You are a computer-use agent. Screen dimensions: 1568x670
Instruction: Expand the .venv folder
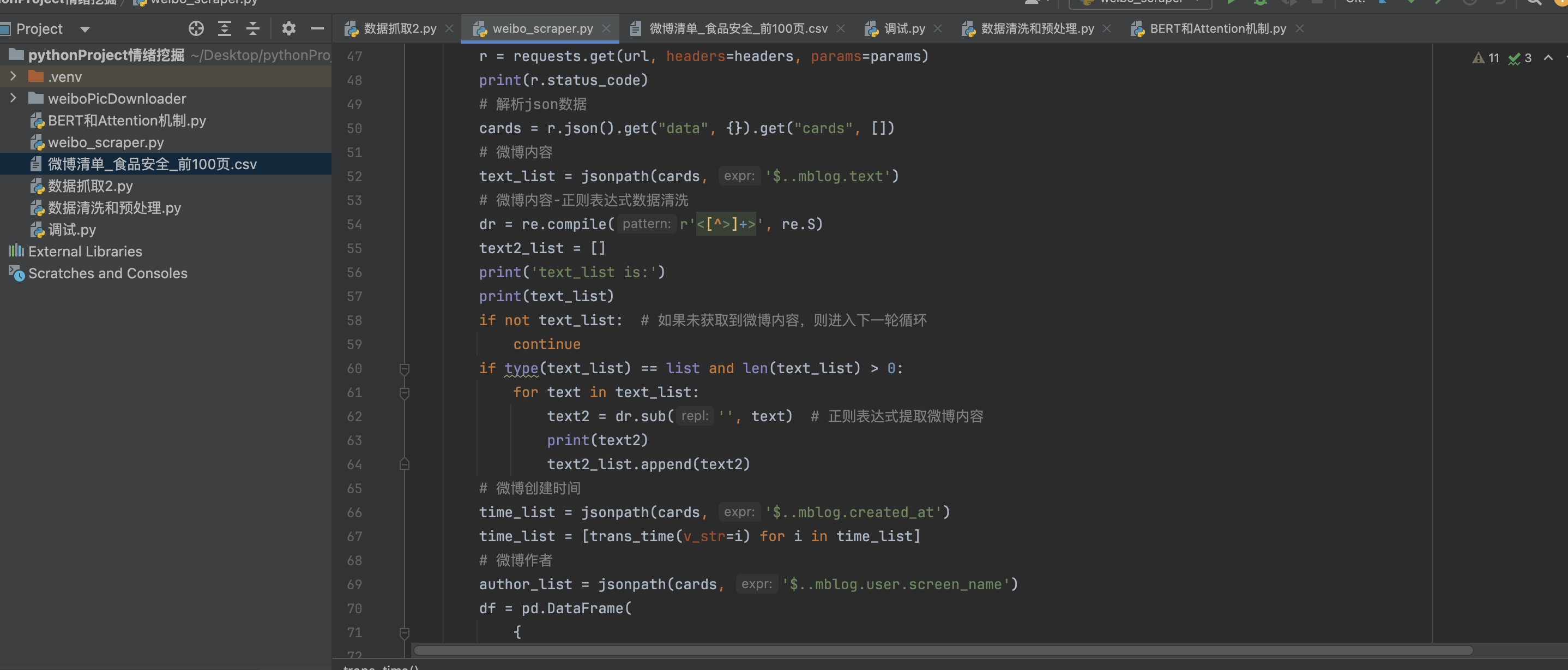tap(14, 76)
